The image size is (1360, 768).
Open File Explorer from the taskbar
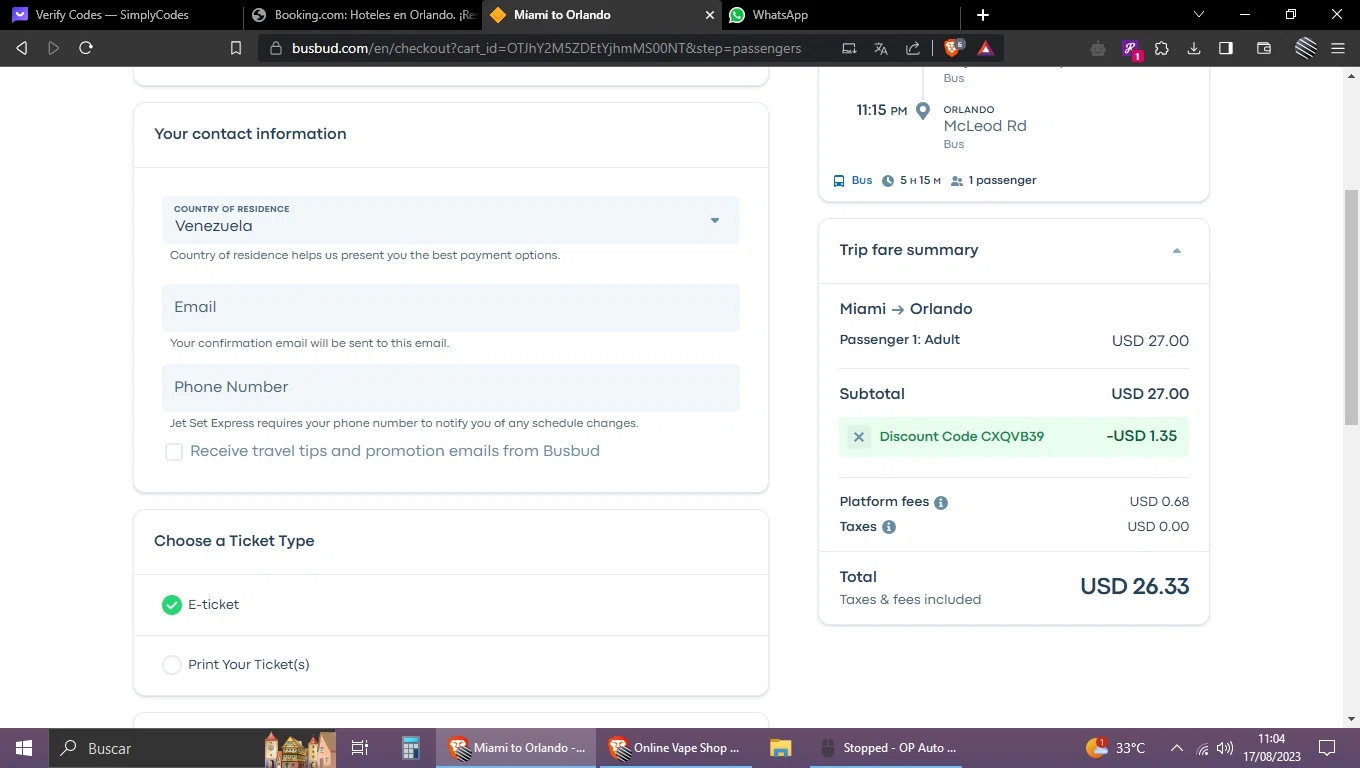pyautogui.click(x=780, y=748)
